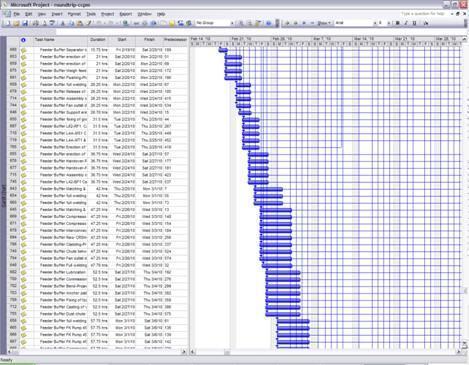Image resolution: width=469 pixels, height=365 pixels.
Task: Expand the Show outline level dropdown
Action: tap(324, 23)
